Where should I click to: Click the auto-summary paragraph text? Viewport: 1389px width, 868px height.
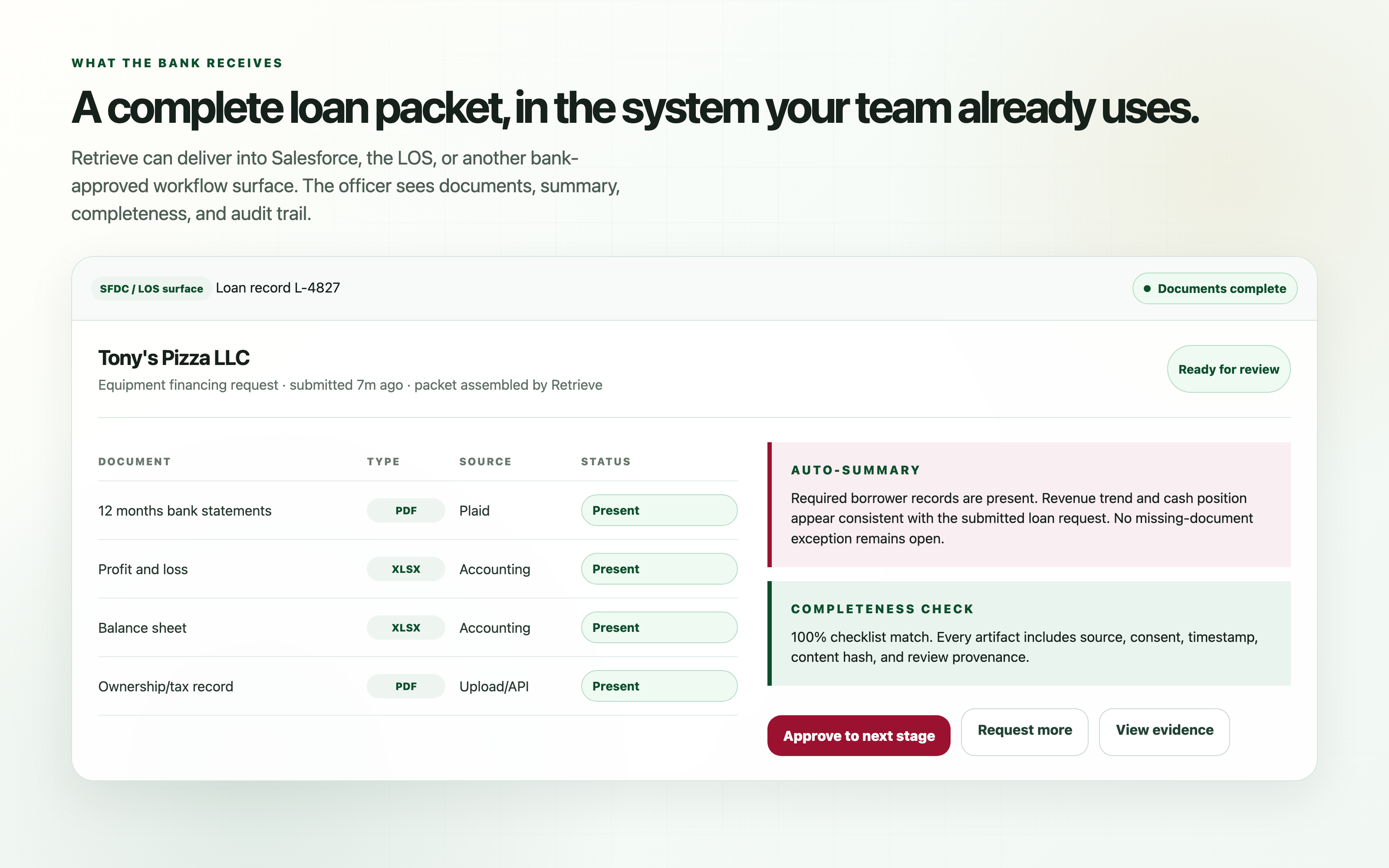click(x=1022, y=518)
